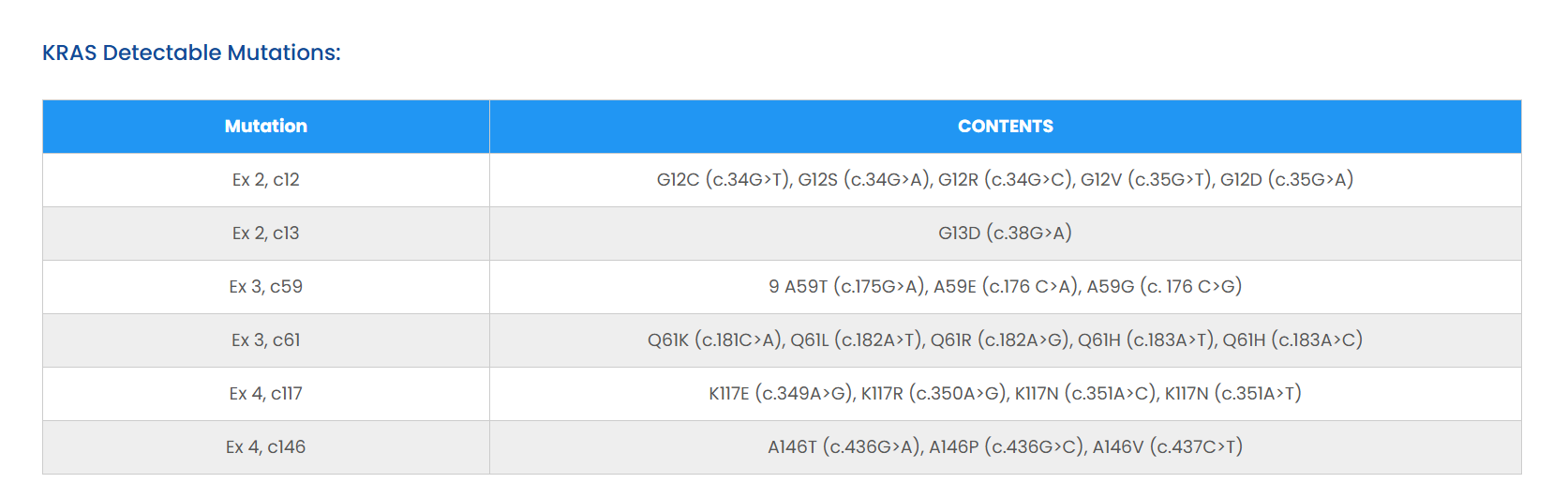Click the Q61K (c.181C>A) mutation text
Screen dimensions: 1568x498
pos(715,340)
